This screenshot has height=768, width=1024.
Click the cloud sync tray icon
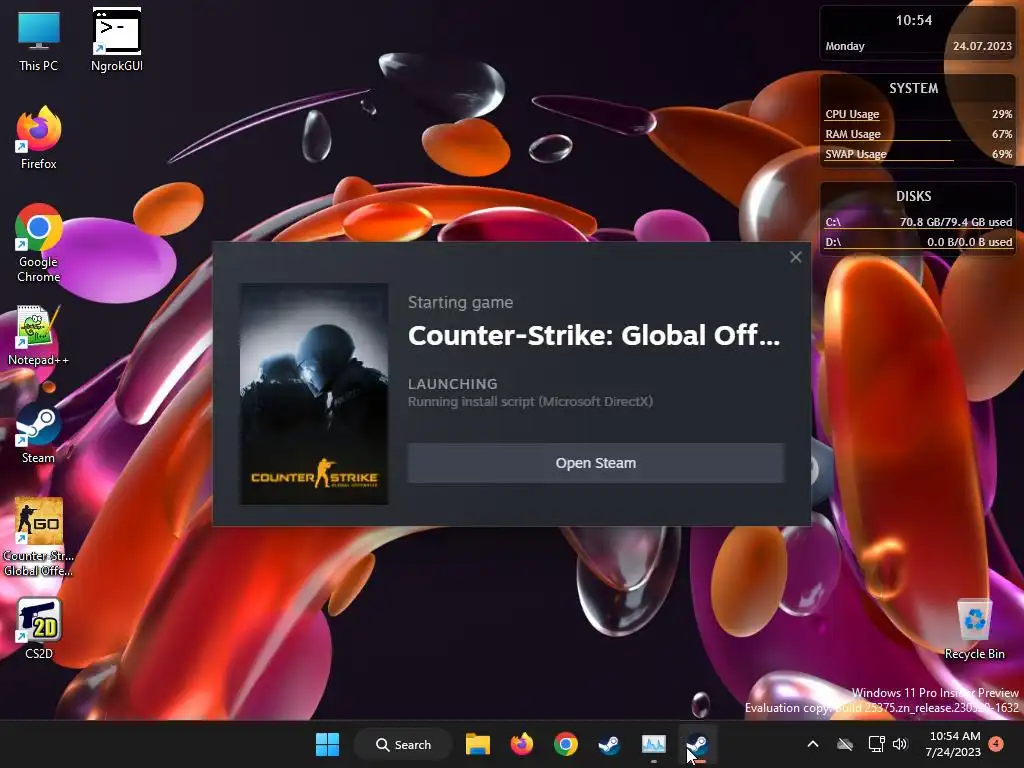[x=845, y=744]
